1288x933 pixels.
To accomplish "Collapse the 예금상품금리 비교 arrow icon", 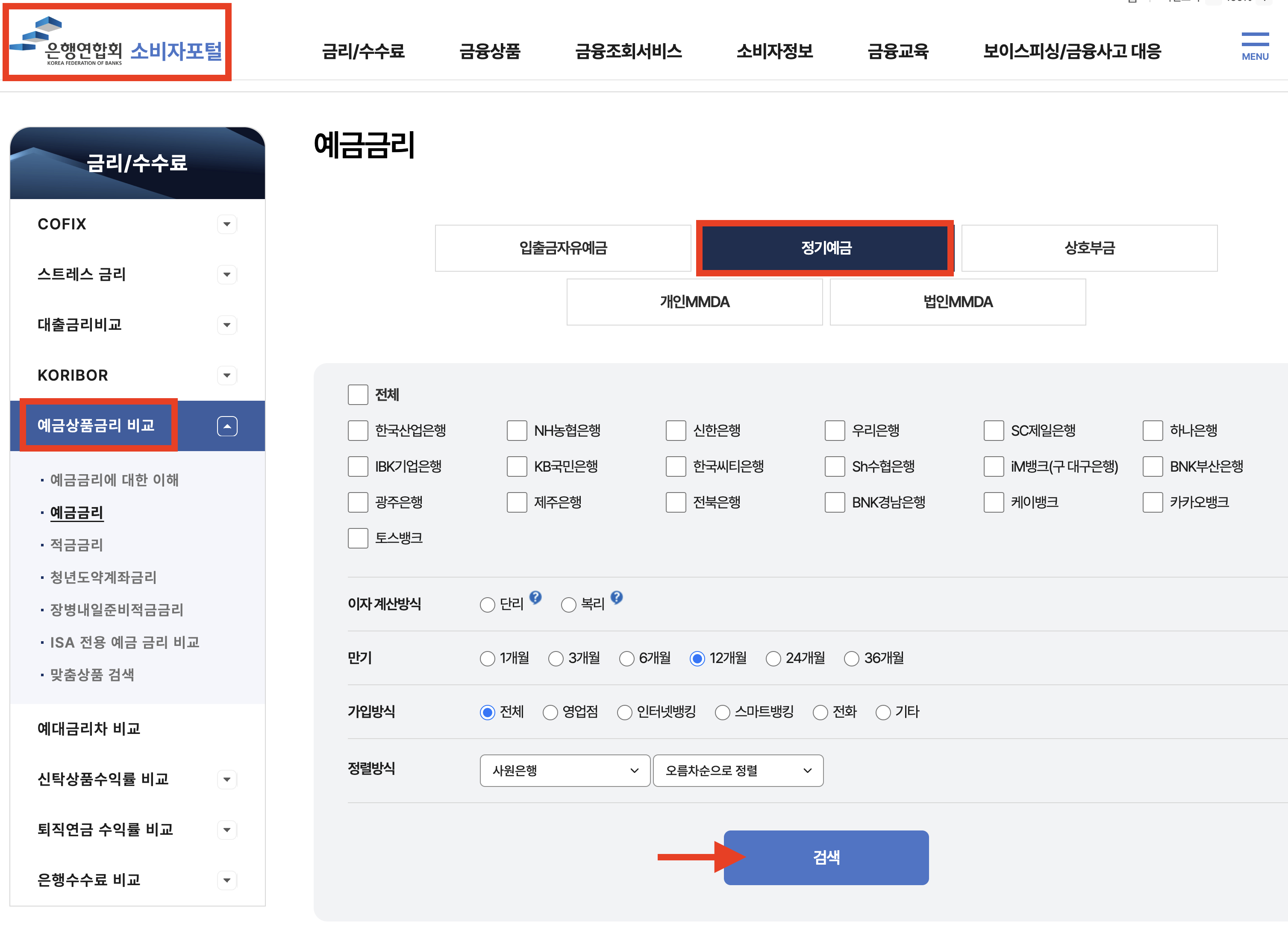I will click(226, 426).
